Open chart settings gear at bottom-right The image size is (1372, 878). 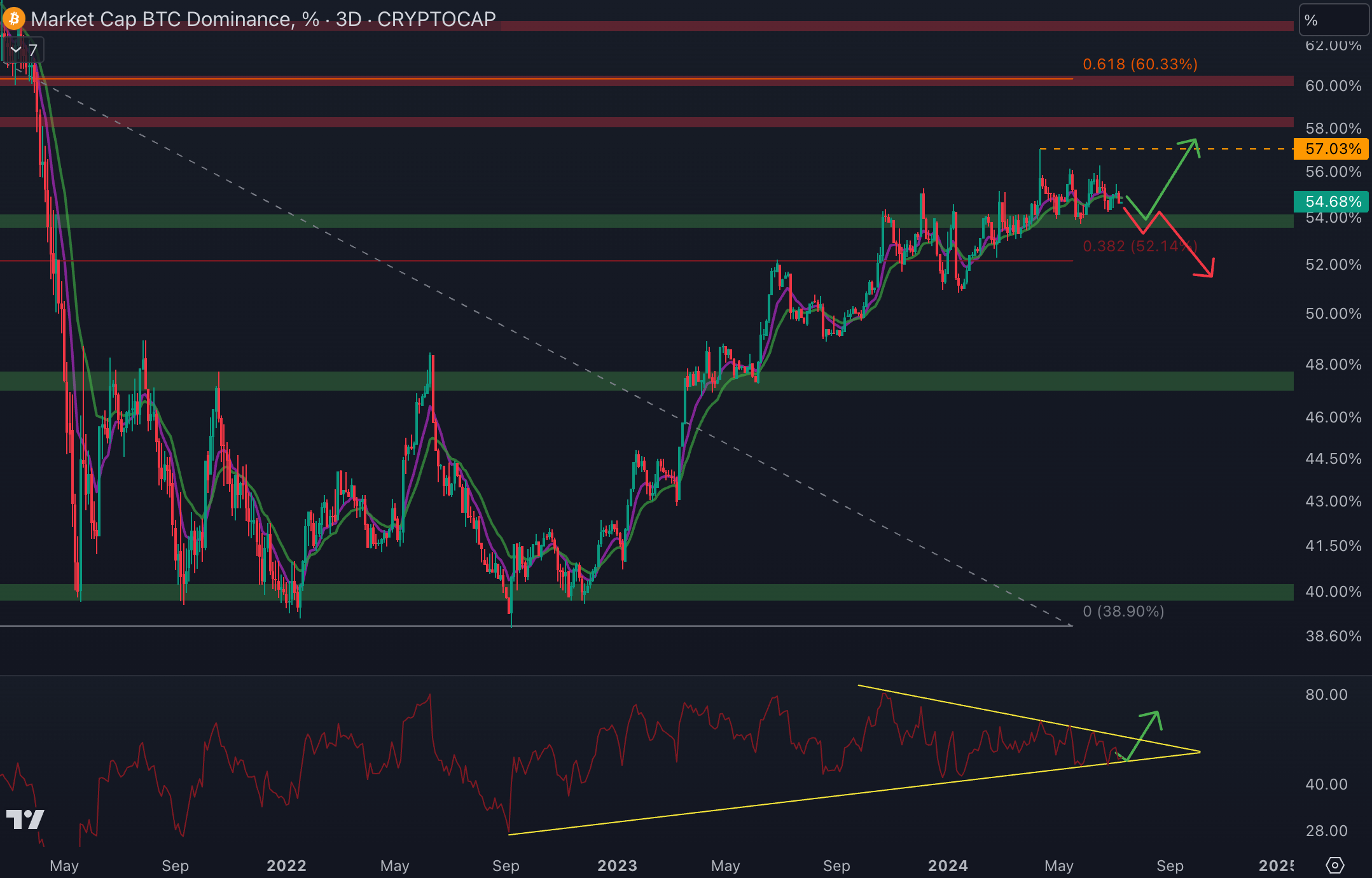(1334, 865)
